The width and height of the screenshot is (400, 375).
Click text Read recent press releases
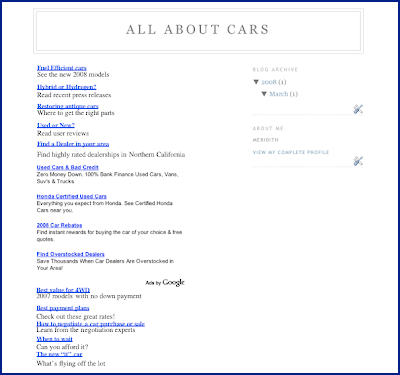click(x=74, y=95)
